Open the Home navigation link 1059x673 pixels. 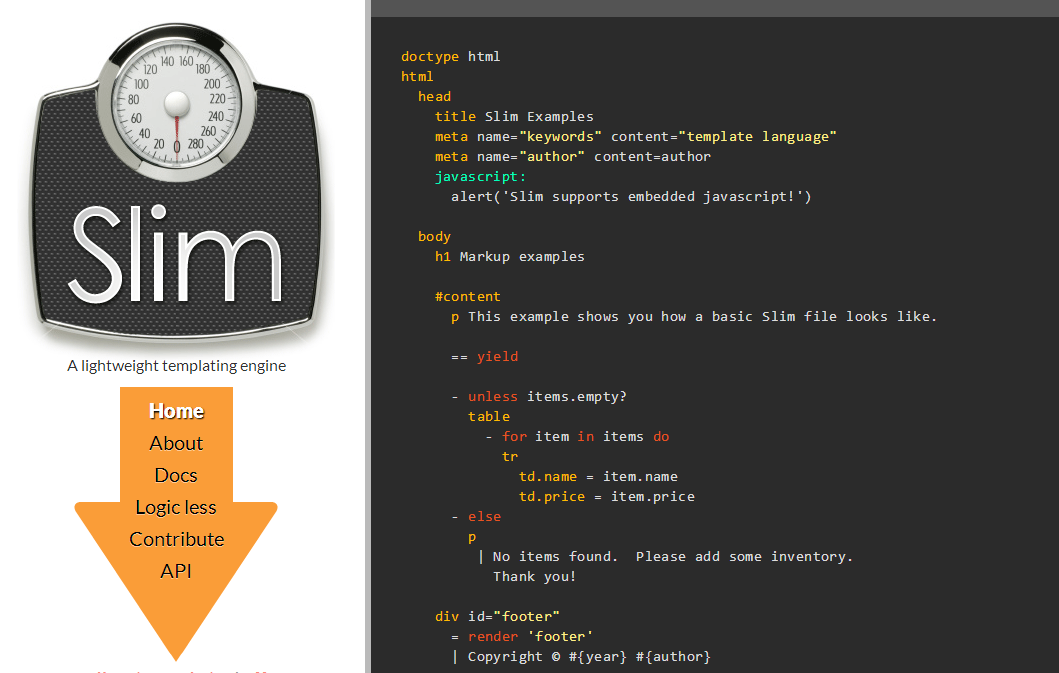coord(176,411)
